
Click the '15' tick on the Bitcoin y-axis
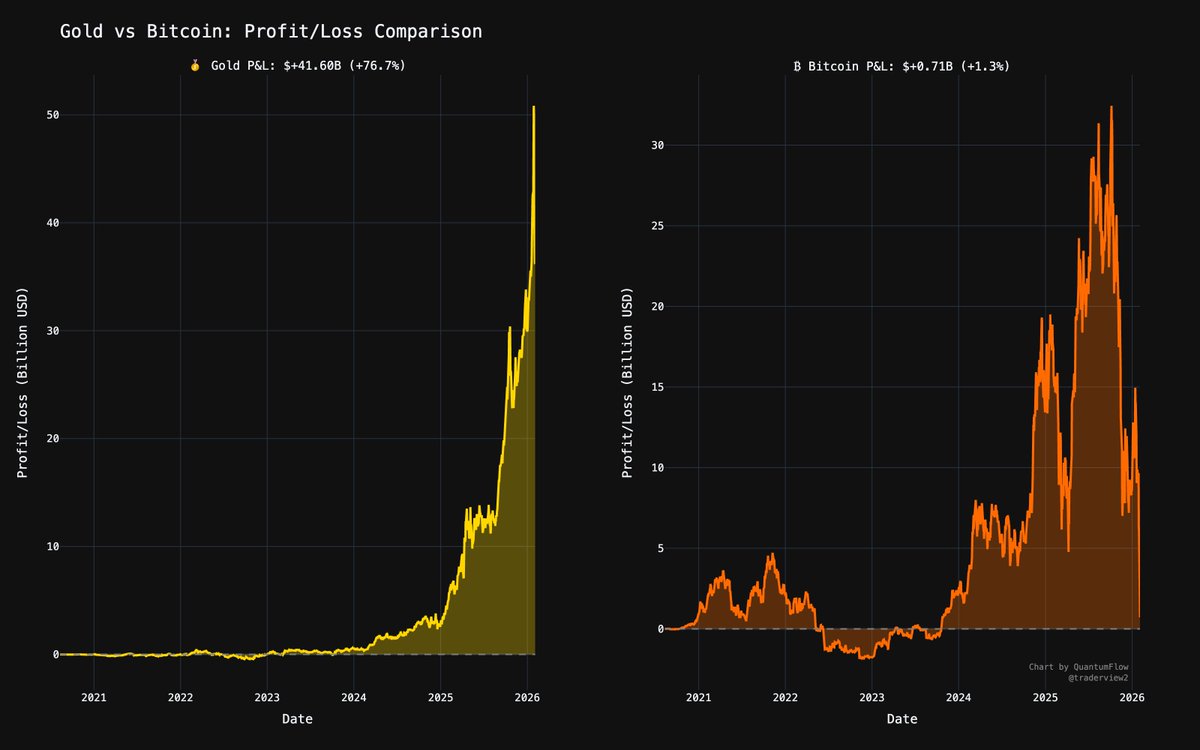(657, 387)
